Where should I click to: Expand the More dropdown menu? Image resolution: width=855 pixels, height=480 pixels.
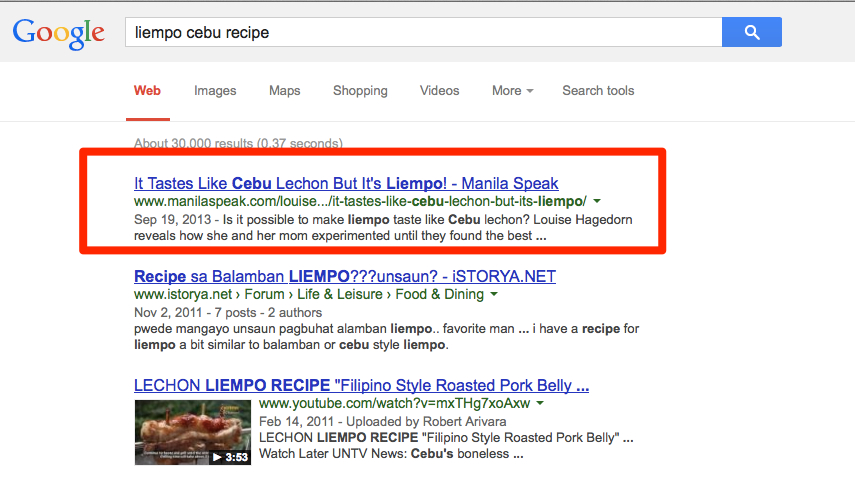click(512, 90)
